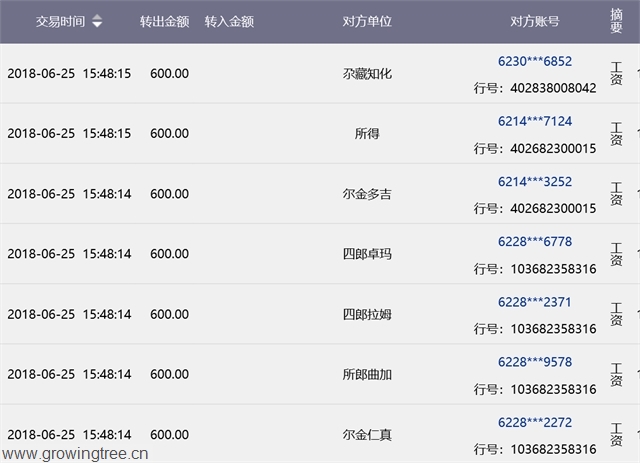640x463 pixels.
Task: Select the 交易时间 column header
Action: tap(60, 21)
